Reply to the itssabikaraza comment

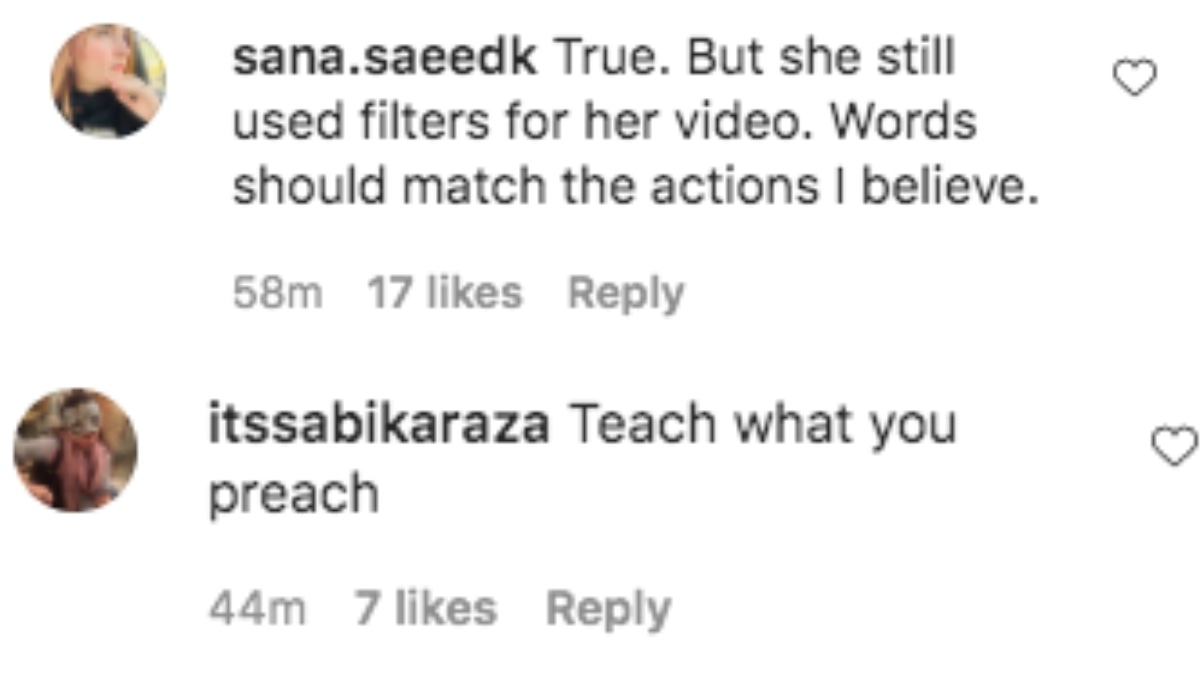point(608,609)
